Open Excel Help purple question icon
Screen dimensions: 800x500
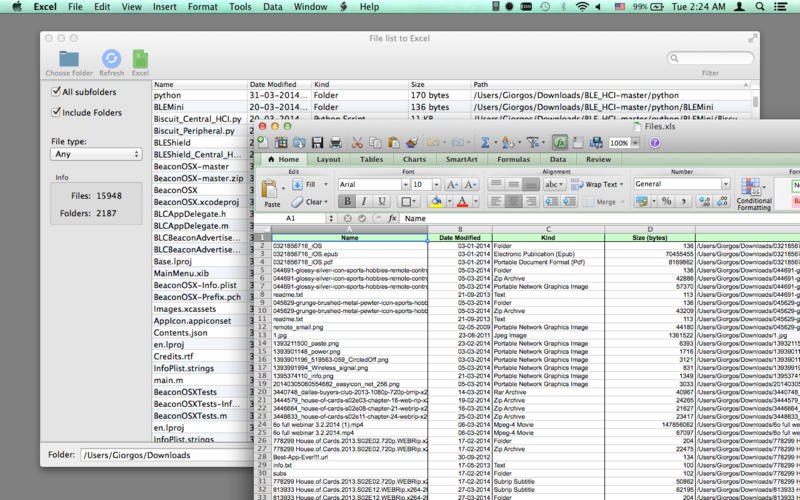click(655, 143)
